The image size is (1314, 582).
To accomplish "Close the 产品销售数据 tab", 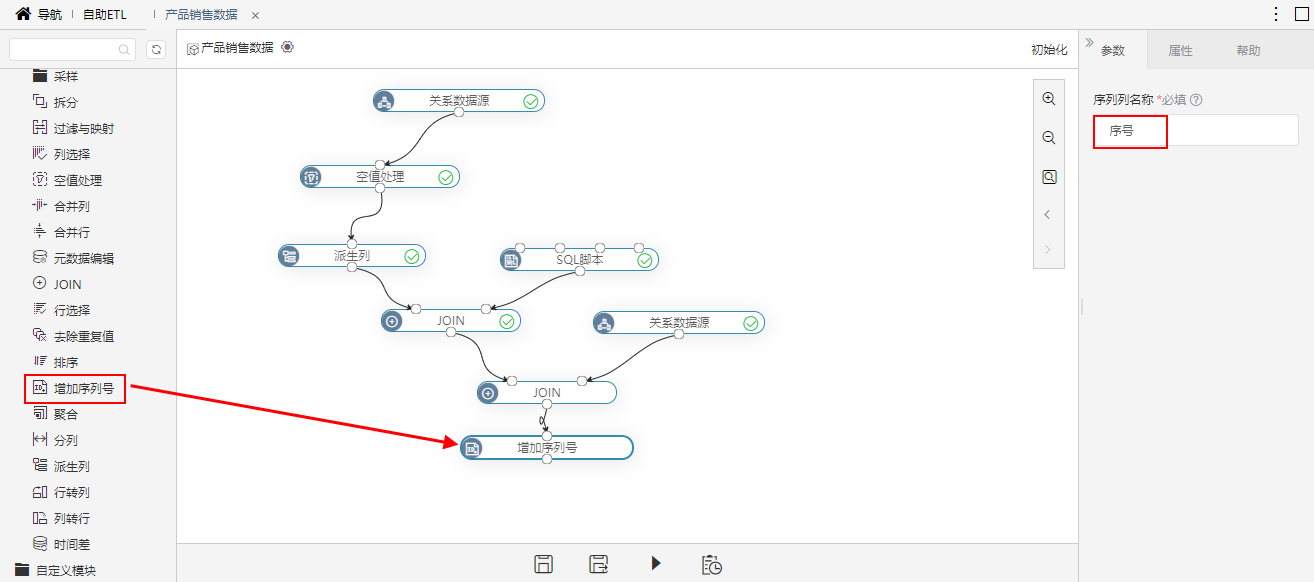I will [x=255, y=15].
